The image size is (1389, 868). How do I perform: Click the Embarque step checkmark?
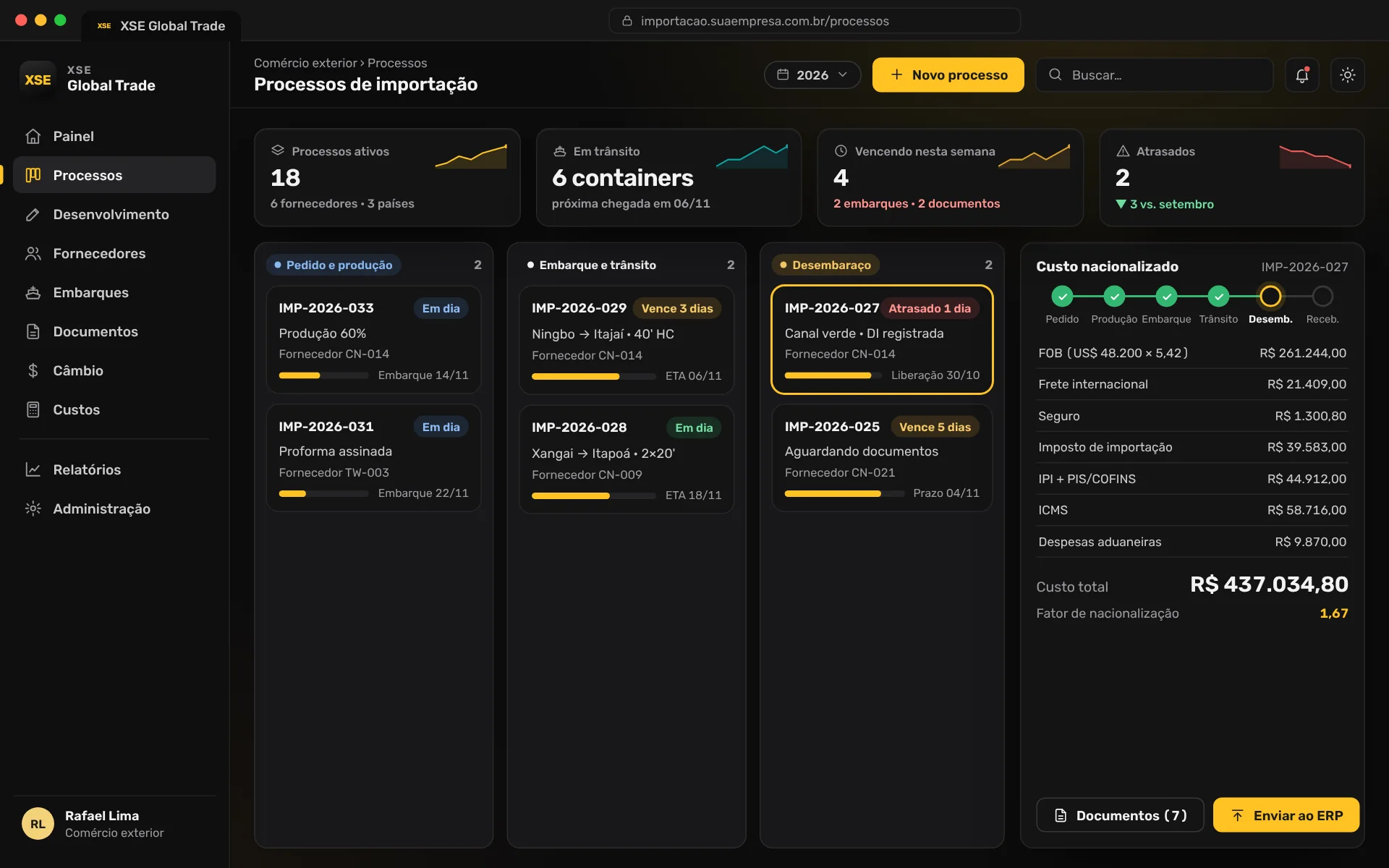pyautogui.click(x=1166, y=297)
